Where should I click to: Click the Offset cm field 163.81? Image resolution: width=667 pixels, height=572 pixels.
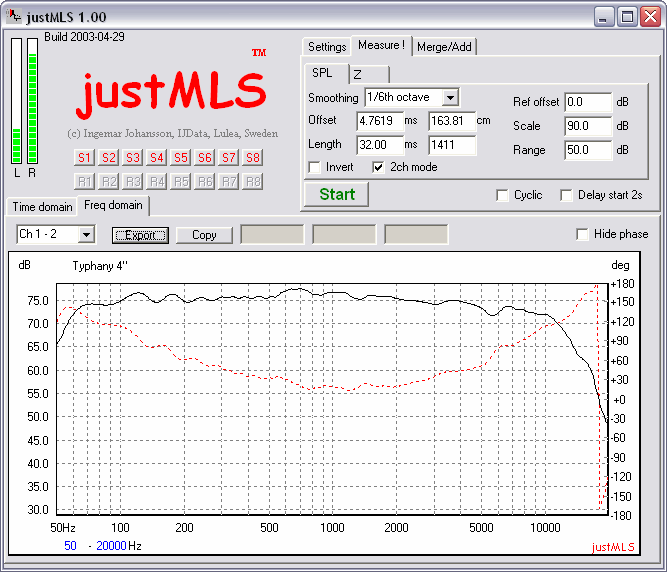pos(452,121)
